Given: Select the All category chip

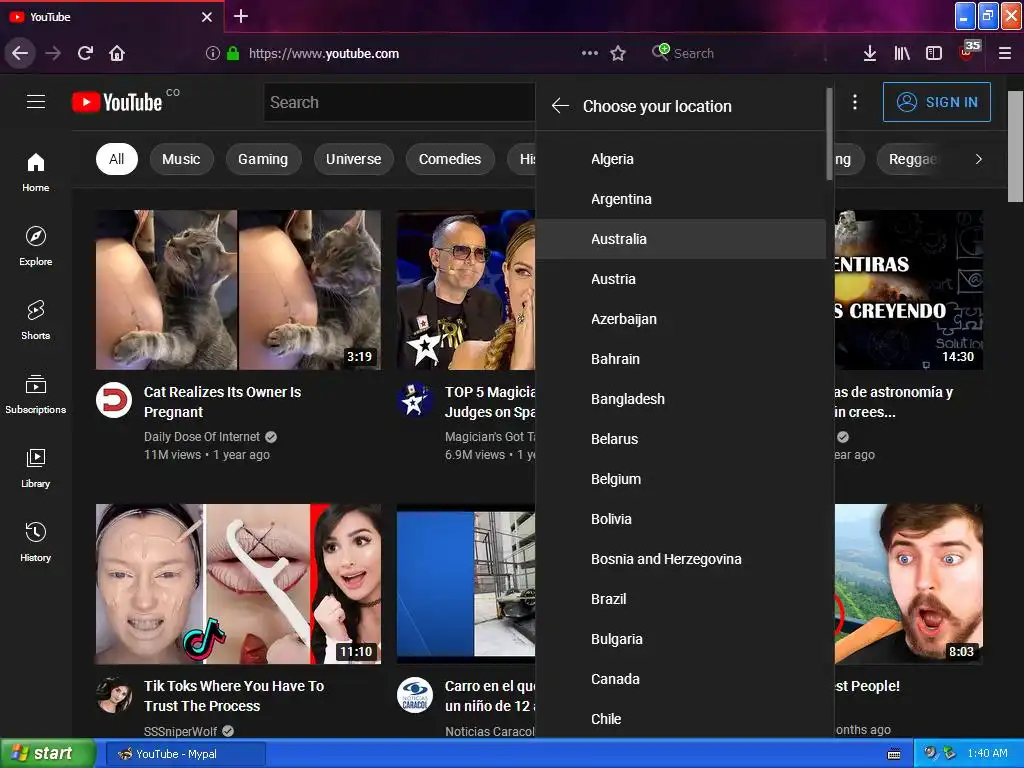Looking at the screenshot, I should click(x=117, y=159).
